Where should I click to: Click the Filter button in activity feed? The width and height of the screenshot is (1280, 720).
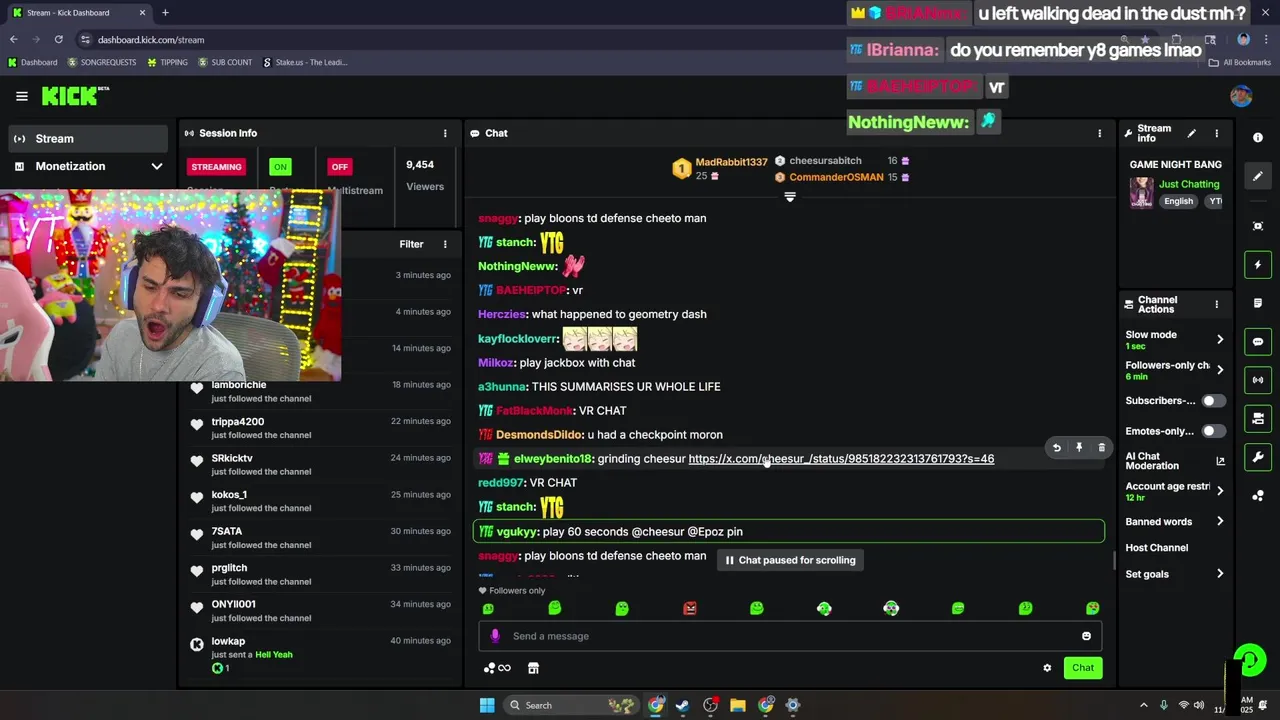point(411,244)
